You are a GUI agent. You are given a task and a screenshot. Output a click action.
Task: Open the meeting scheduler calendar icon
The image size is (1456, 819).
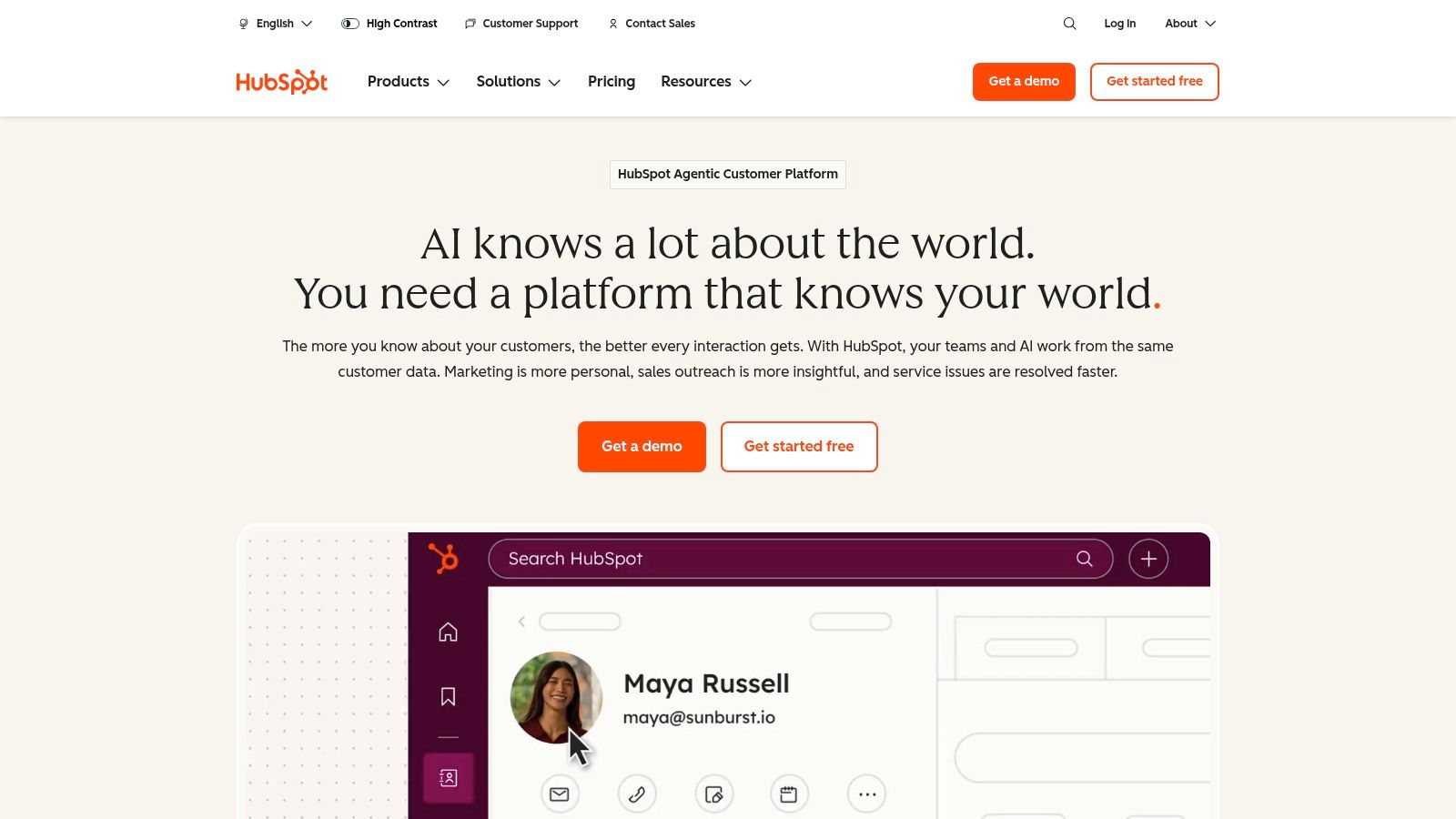[x=789, y=793]
